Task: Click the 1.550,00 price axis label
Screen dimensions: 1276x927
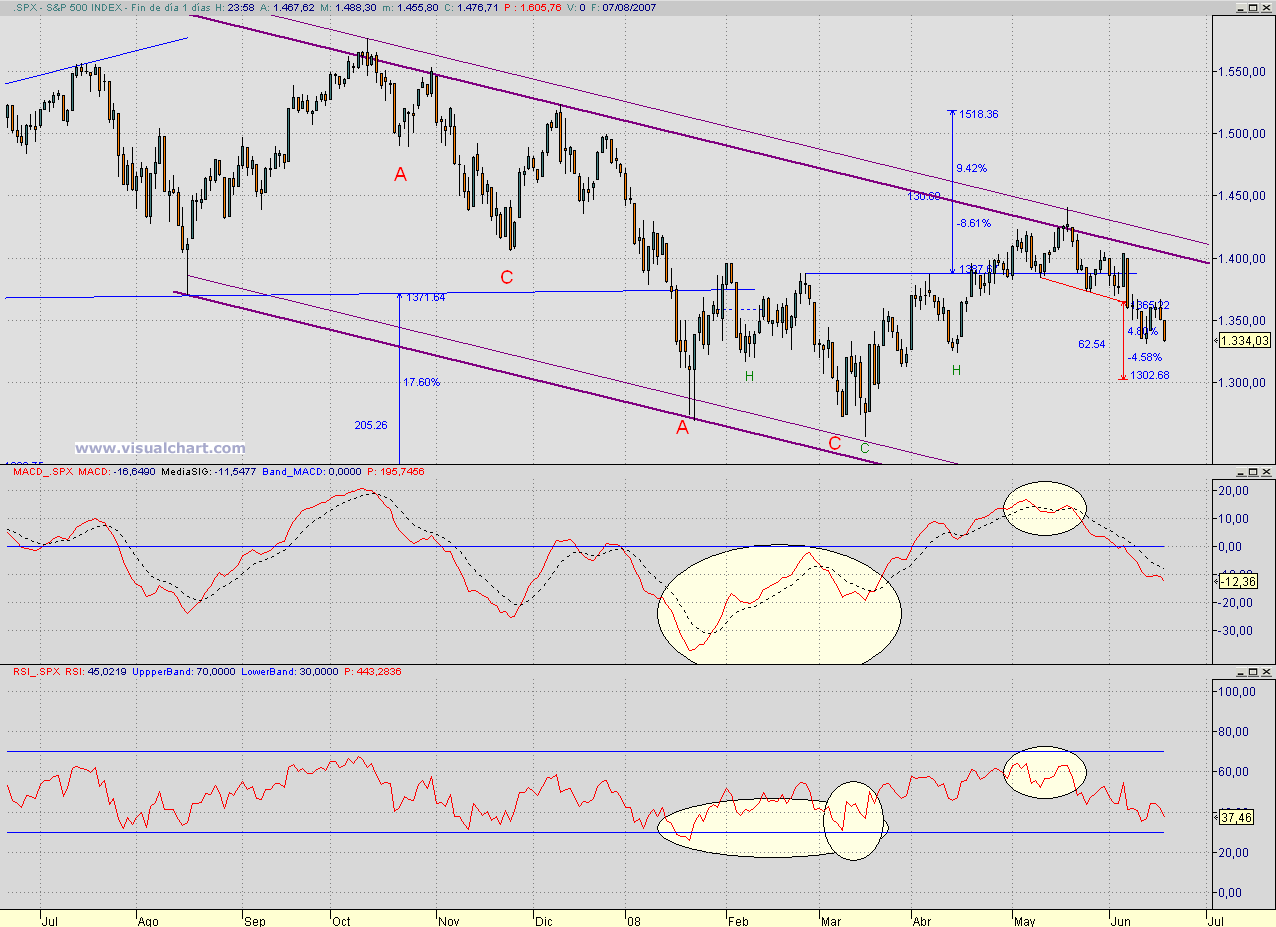Action: coord(1241,72)
